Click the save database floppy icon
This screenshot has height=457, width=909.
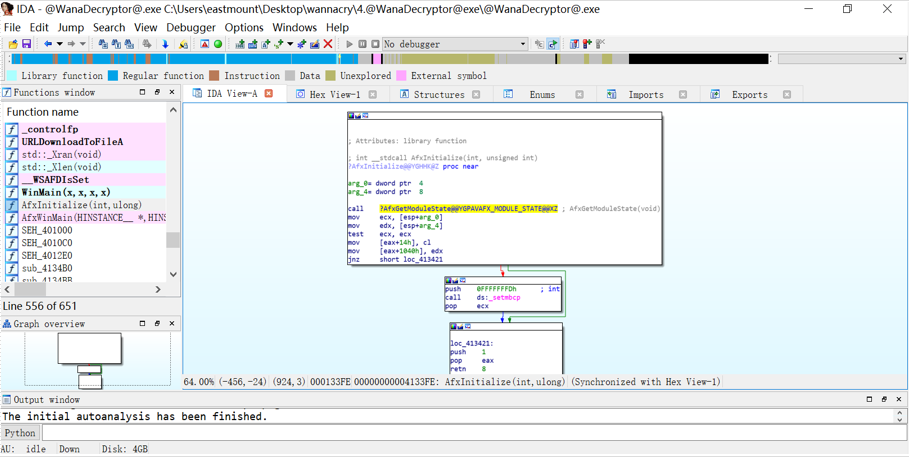point(26,44)
